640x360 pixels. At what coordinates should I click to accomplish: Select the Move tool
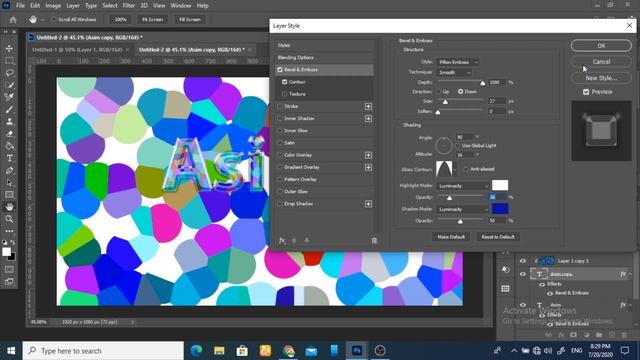(x=9, y=48)
